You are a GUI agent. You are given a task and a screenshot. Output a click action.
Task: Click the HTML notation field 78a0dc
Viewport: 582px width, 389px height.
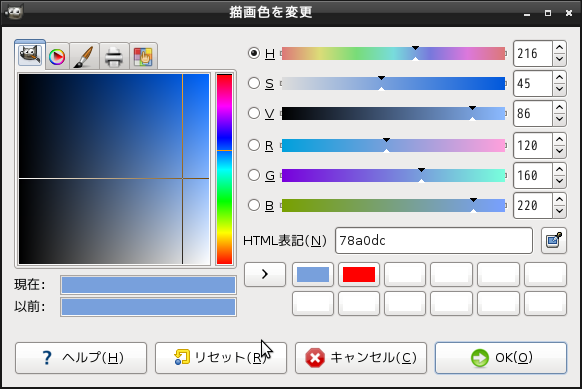pos(434,241)
